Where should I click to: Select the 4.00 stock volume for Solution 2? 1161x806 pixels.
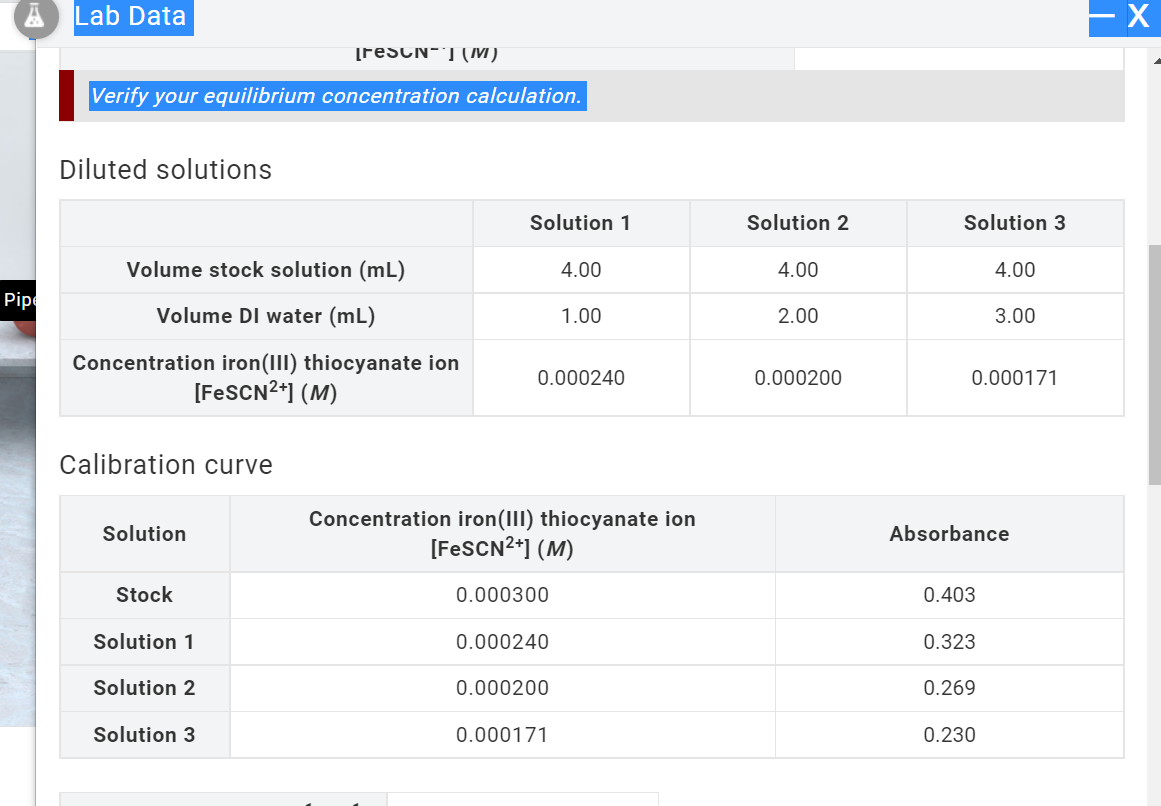click(797, 269)
